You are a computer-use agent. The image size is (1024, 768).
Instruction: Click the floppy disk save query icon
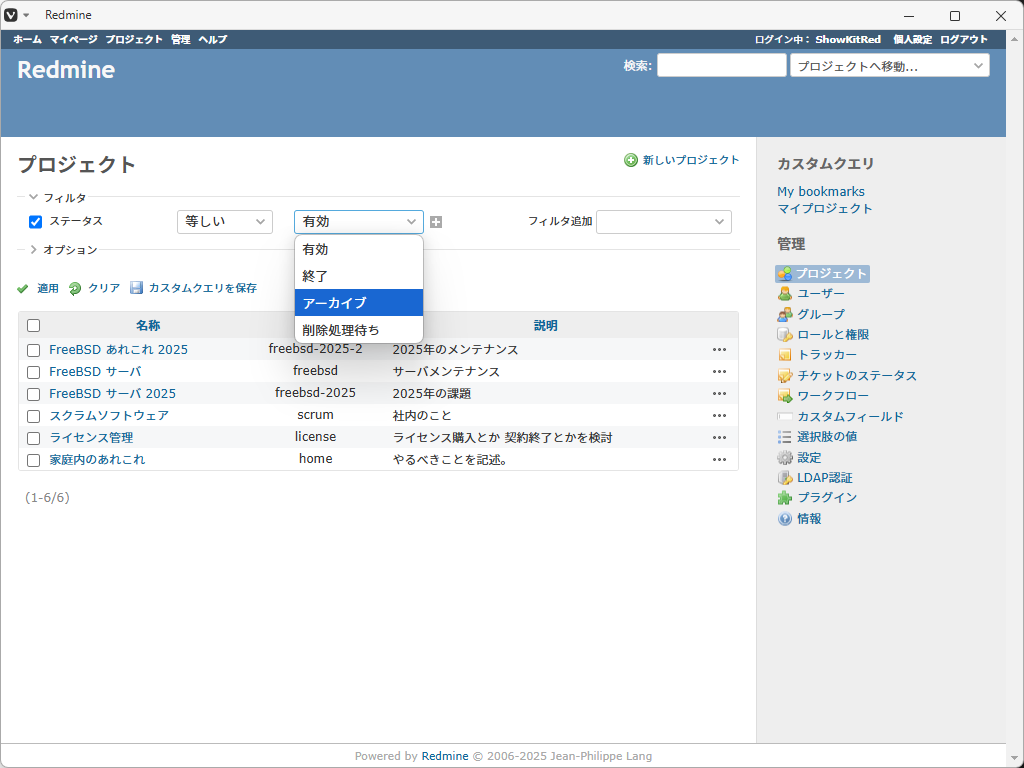(x=136, y=288)
